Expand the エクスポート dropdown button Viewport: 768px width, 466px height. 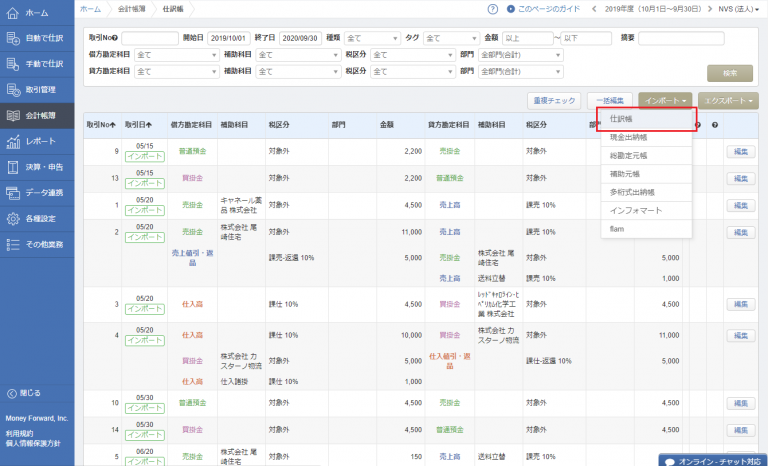[x=728, y=100]
